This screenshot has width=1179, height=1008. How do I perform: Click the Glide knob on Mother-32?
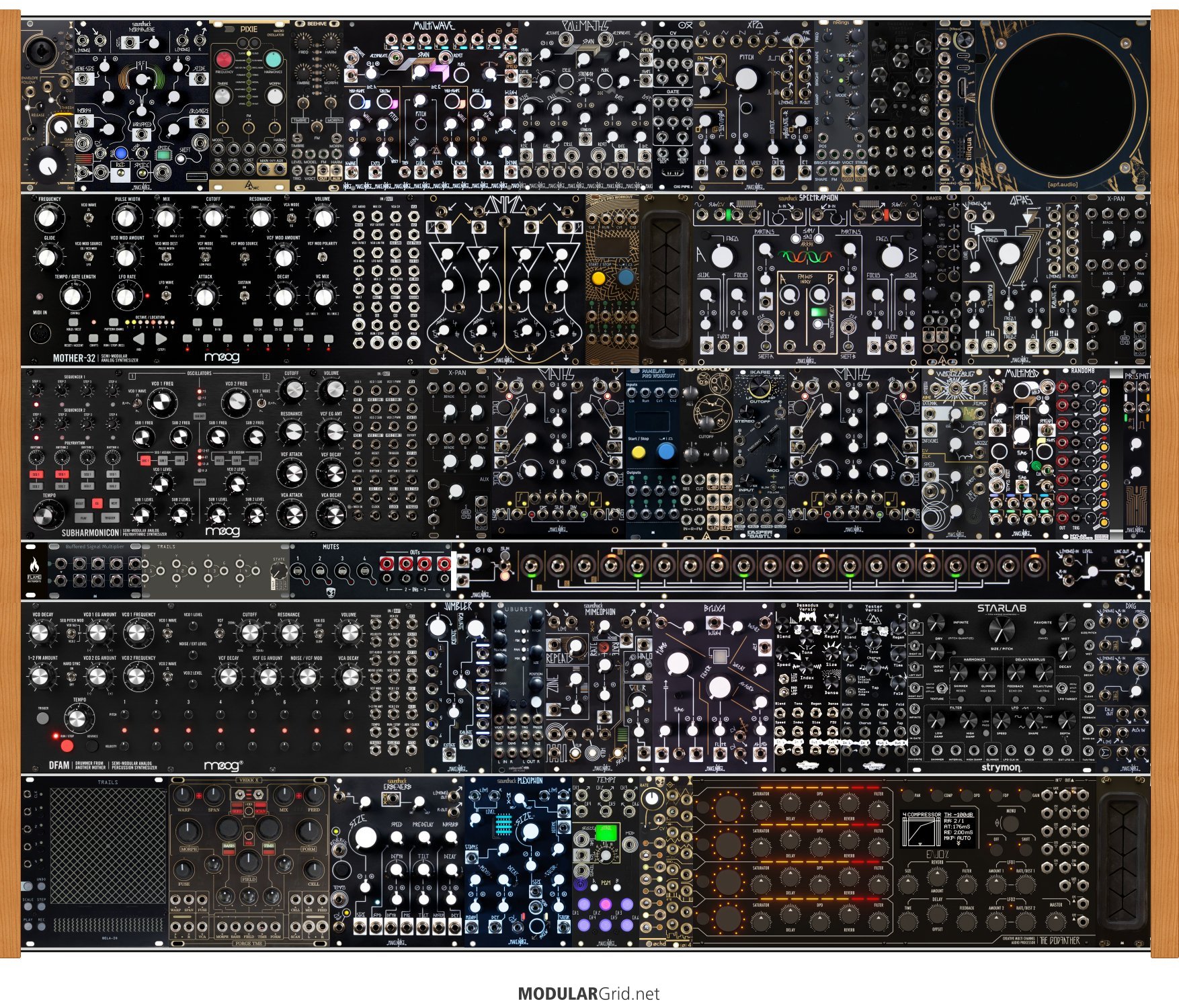47,256
